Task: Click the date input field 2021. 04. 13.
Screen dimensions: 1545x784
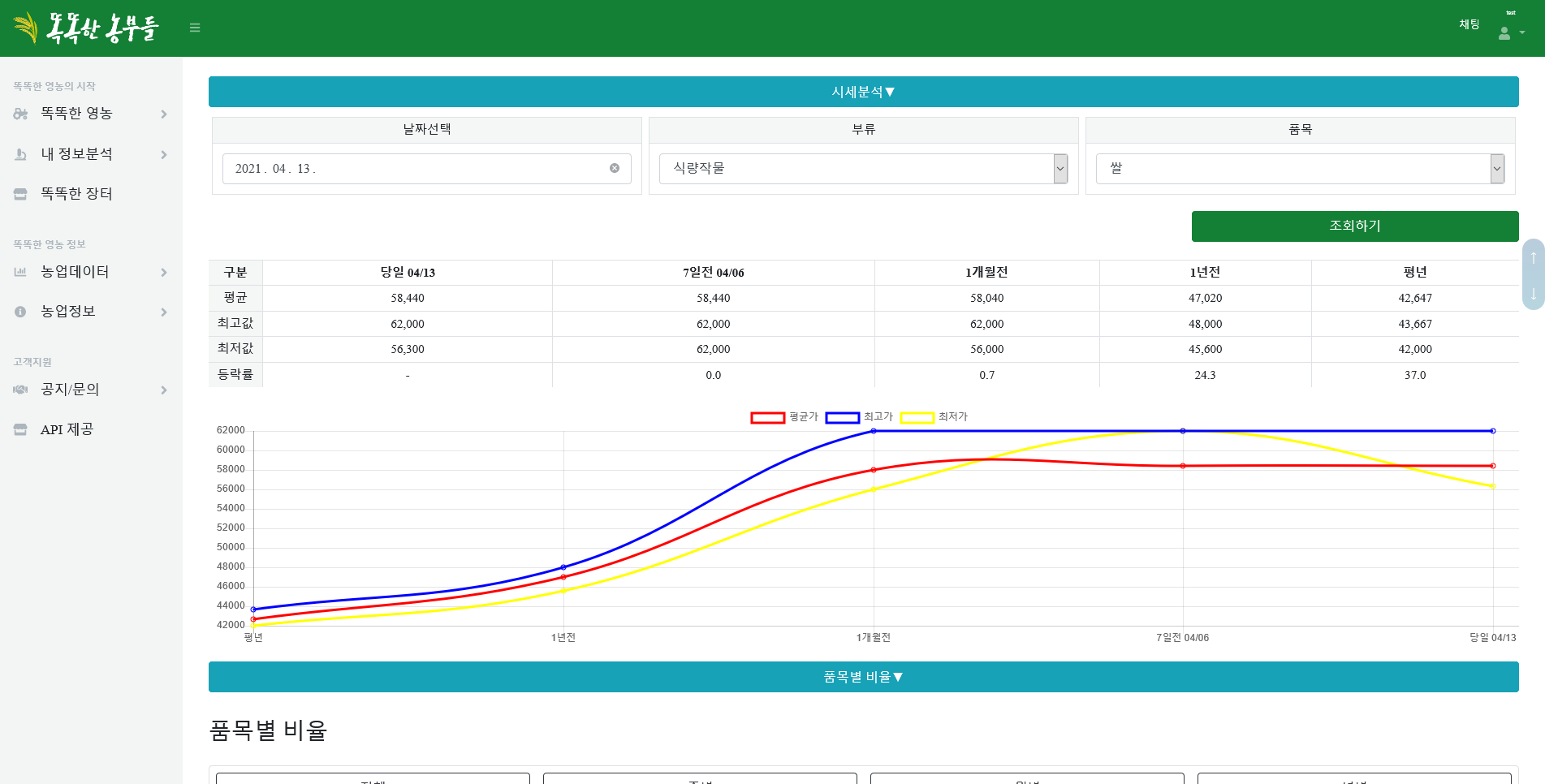Action: (x=414, y=169)
